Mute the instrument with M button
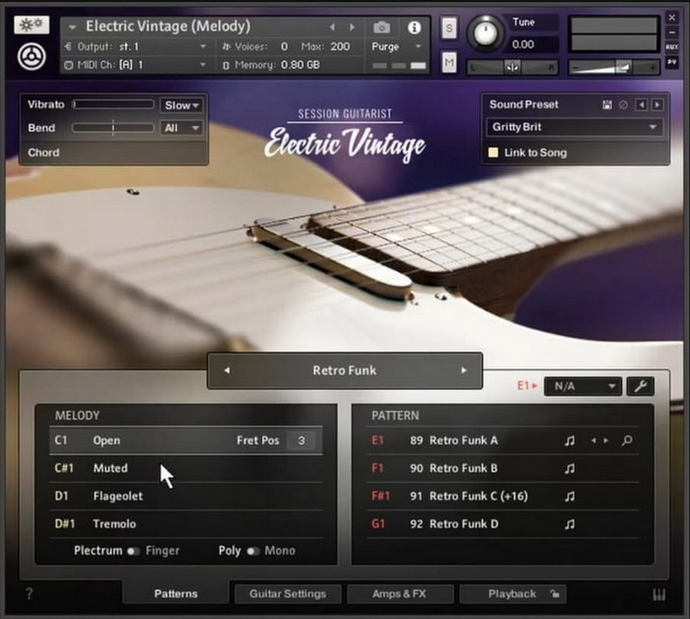690x619 pixels. 449,62
